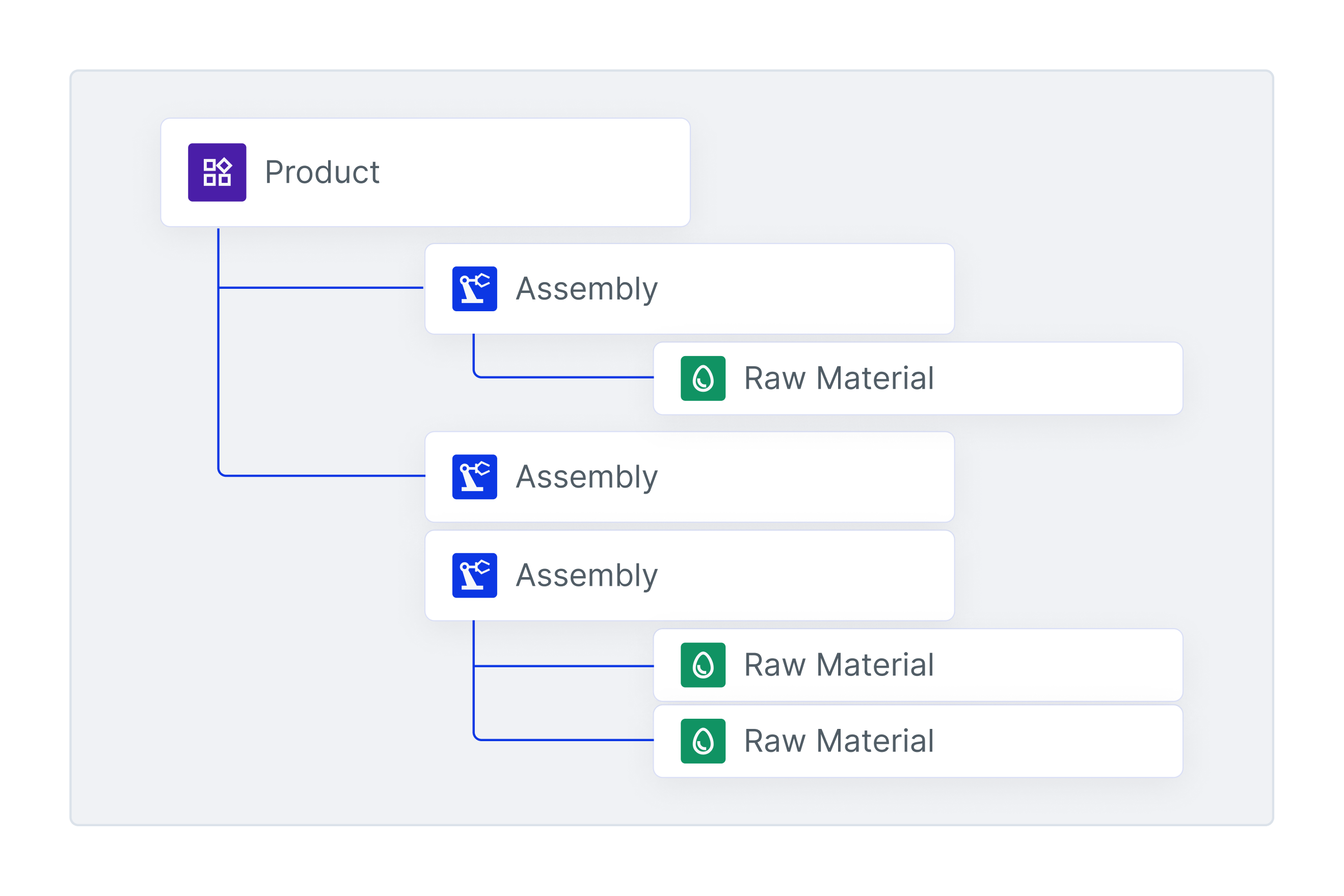
Task: Select topmost Raw Material text label
Action: click(838, 378)
